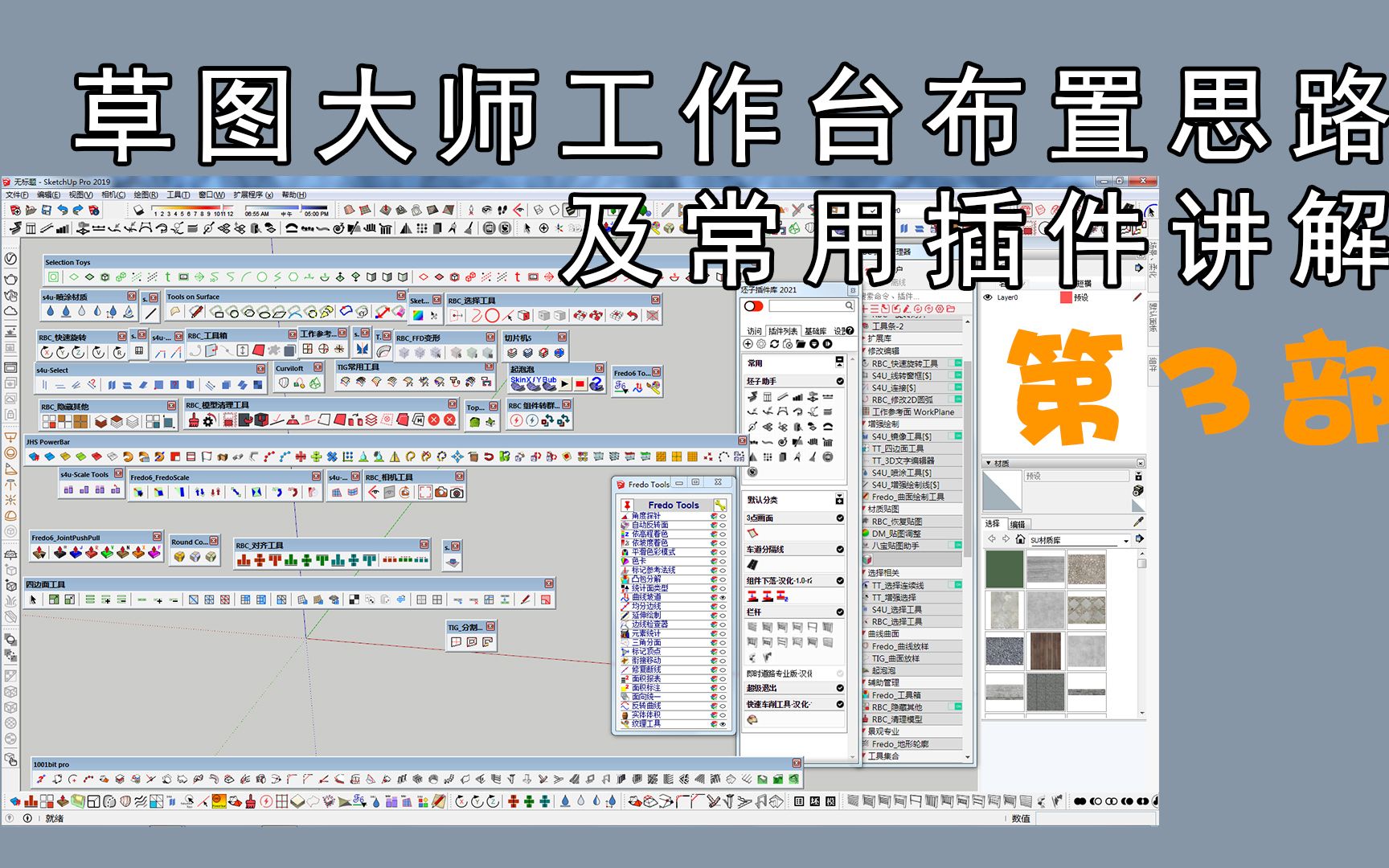Toggle the red switch in 坯子插件库 2021
Image resolution: width=1389 pixels, height=868 pixels.
(753, 306)
